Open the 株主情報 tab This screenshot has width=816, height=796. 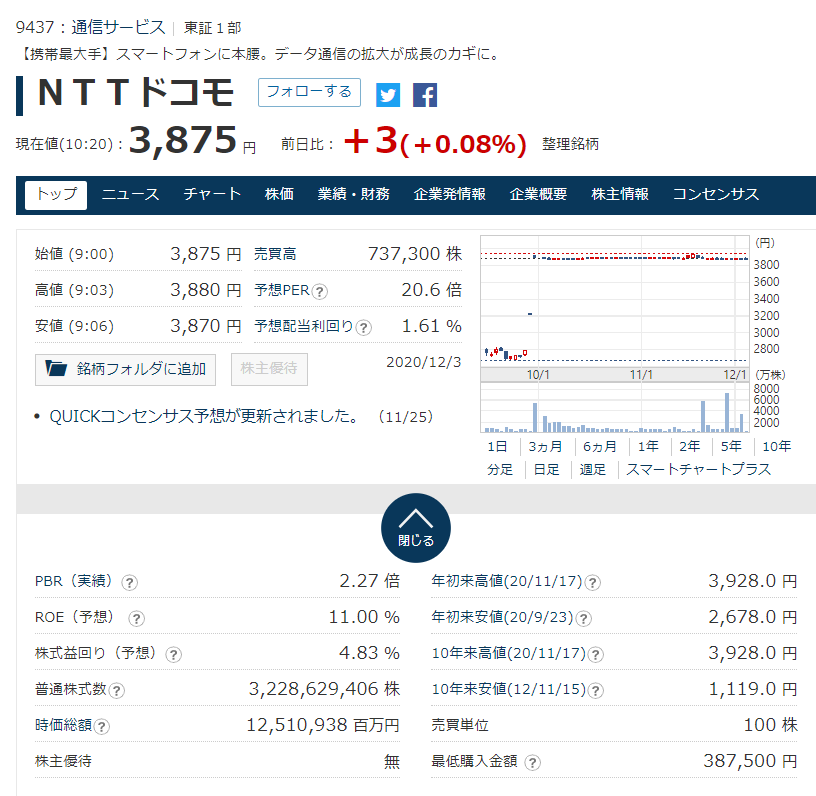pyautogui.click(x=620, y=195)
